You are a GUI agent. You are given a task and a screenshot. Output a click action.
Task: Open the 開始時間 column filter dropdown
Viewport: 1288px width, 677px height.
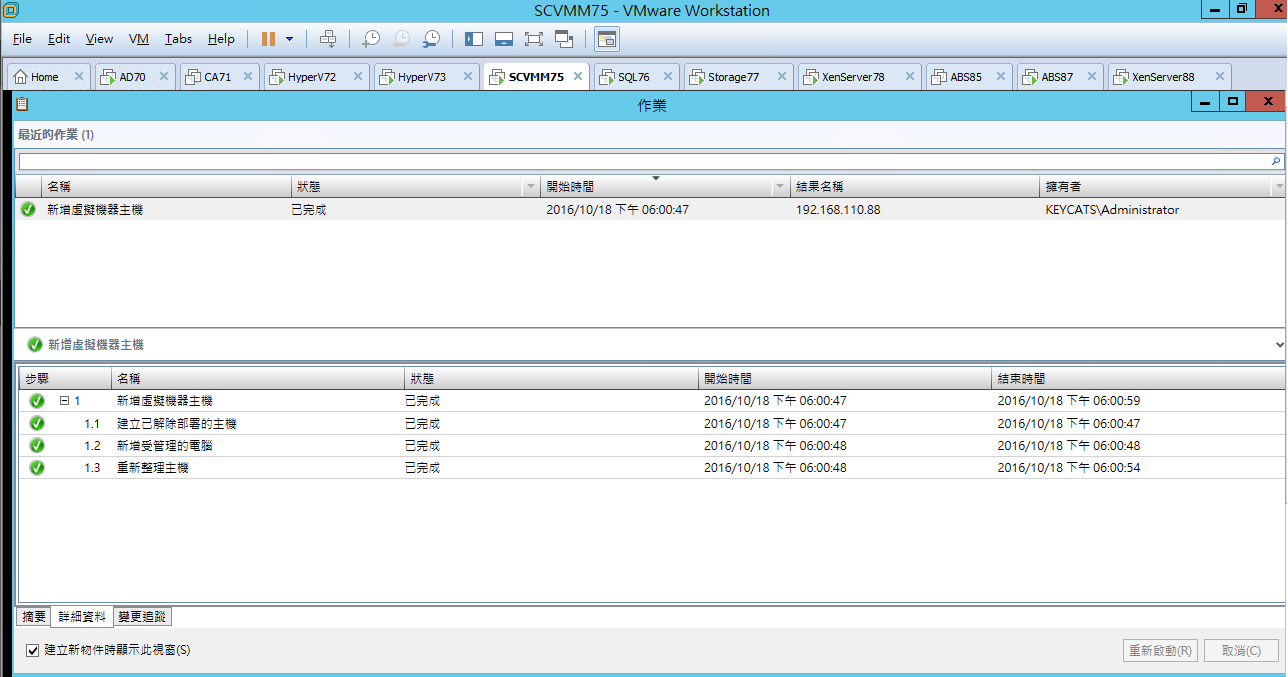(779, 187)
